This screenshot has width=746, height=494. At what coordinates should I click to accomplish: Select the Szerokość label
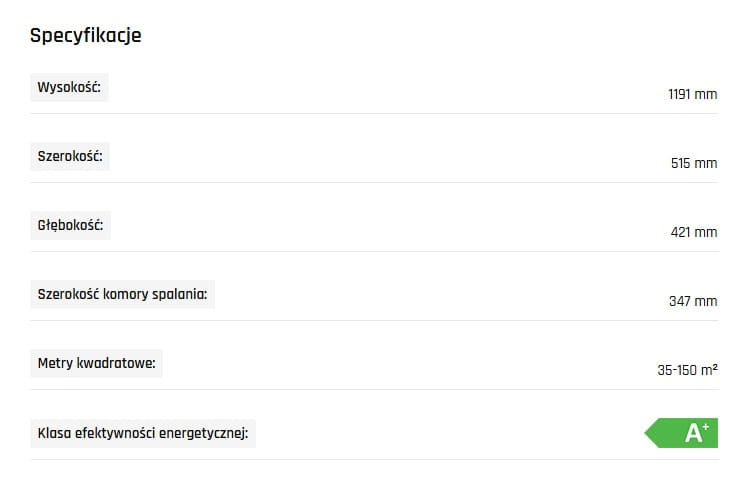[x=70, y=156]
